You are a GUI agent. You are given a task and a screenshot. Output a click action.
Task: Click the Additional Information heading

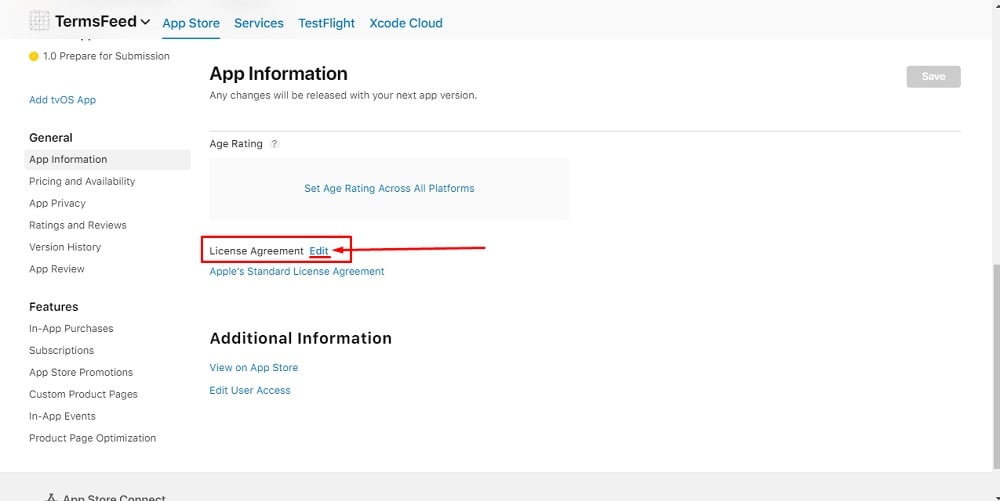300,338
